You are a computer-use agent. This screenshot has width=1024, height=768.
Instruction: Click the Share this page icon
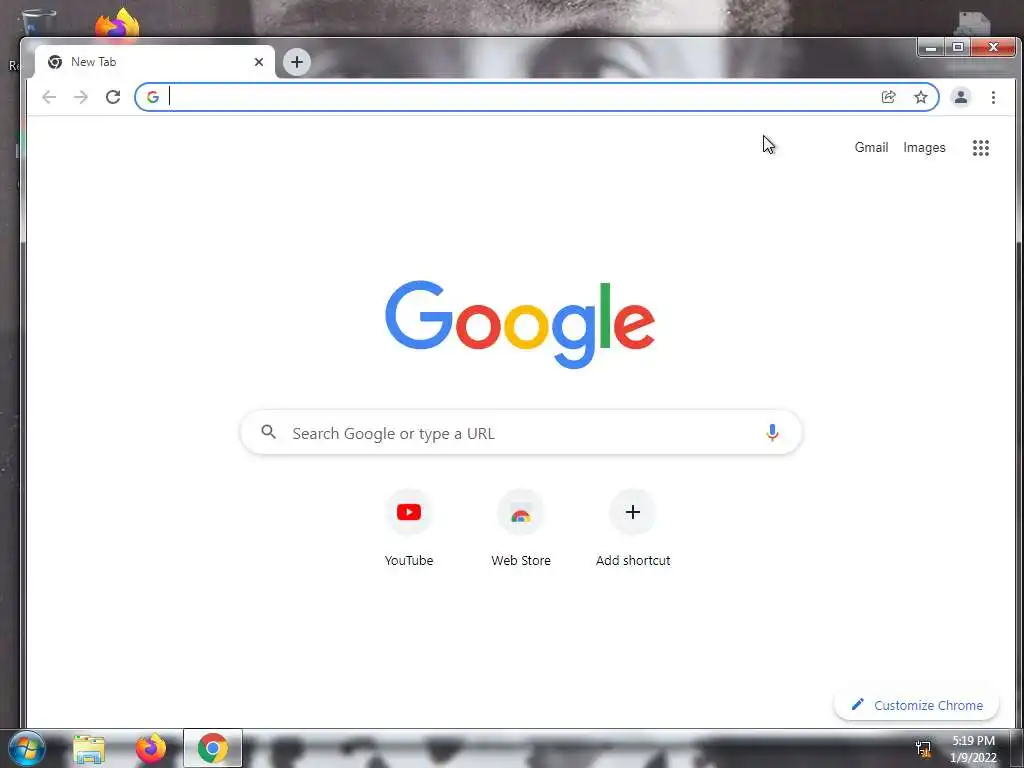[888, 97]
